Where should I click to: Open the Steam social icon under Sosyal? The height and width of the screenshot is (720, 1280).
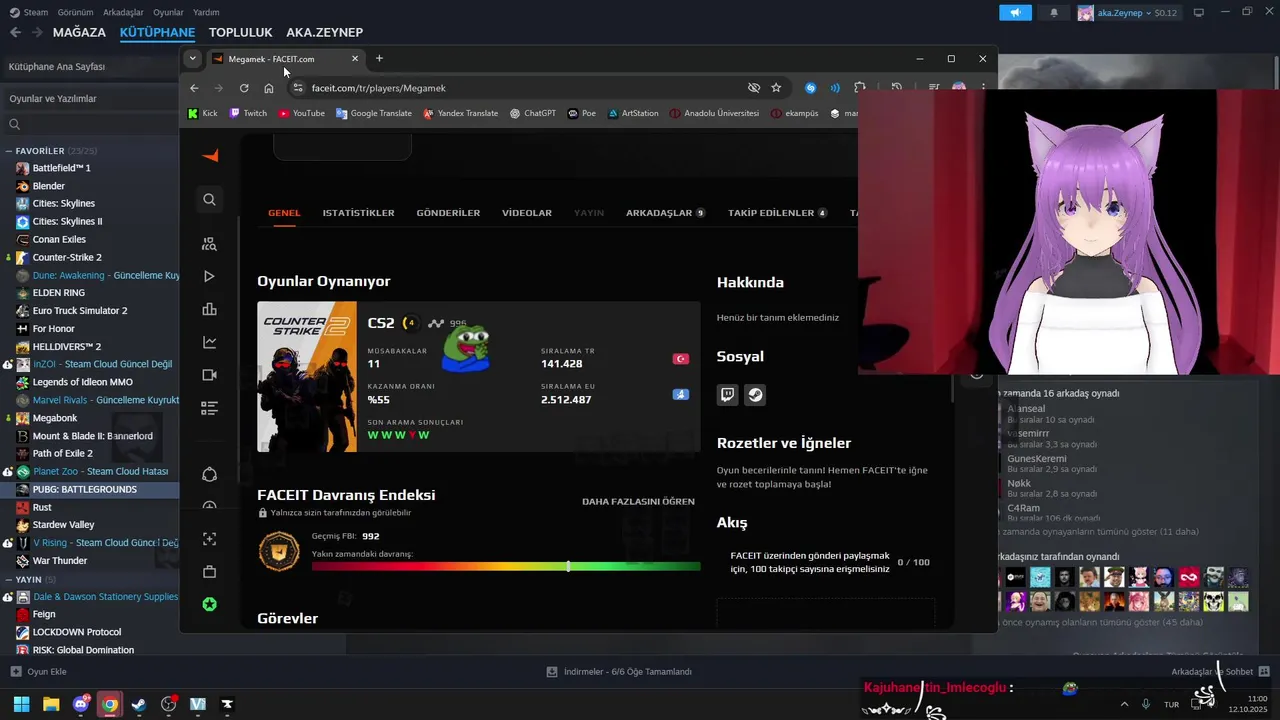pos(755,395)
